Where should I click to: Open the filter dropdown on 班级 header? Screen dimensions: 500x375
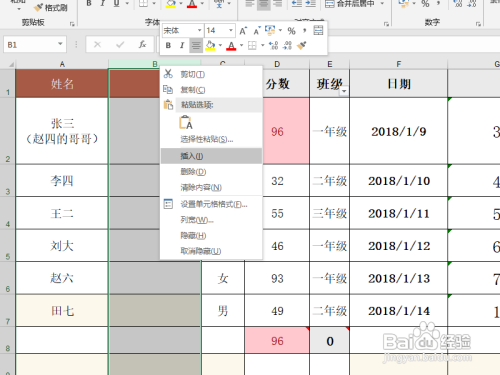[x=344, y=91]
